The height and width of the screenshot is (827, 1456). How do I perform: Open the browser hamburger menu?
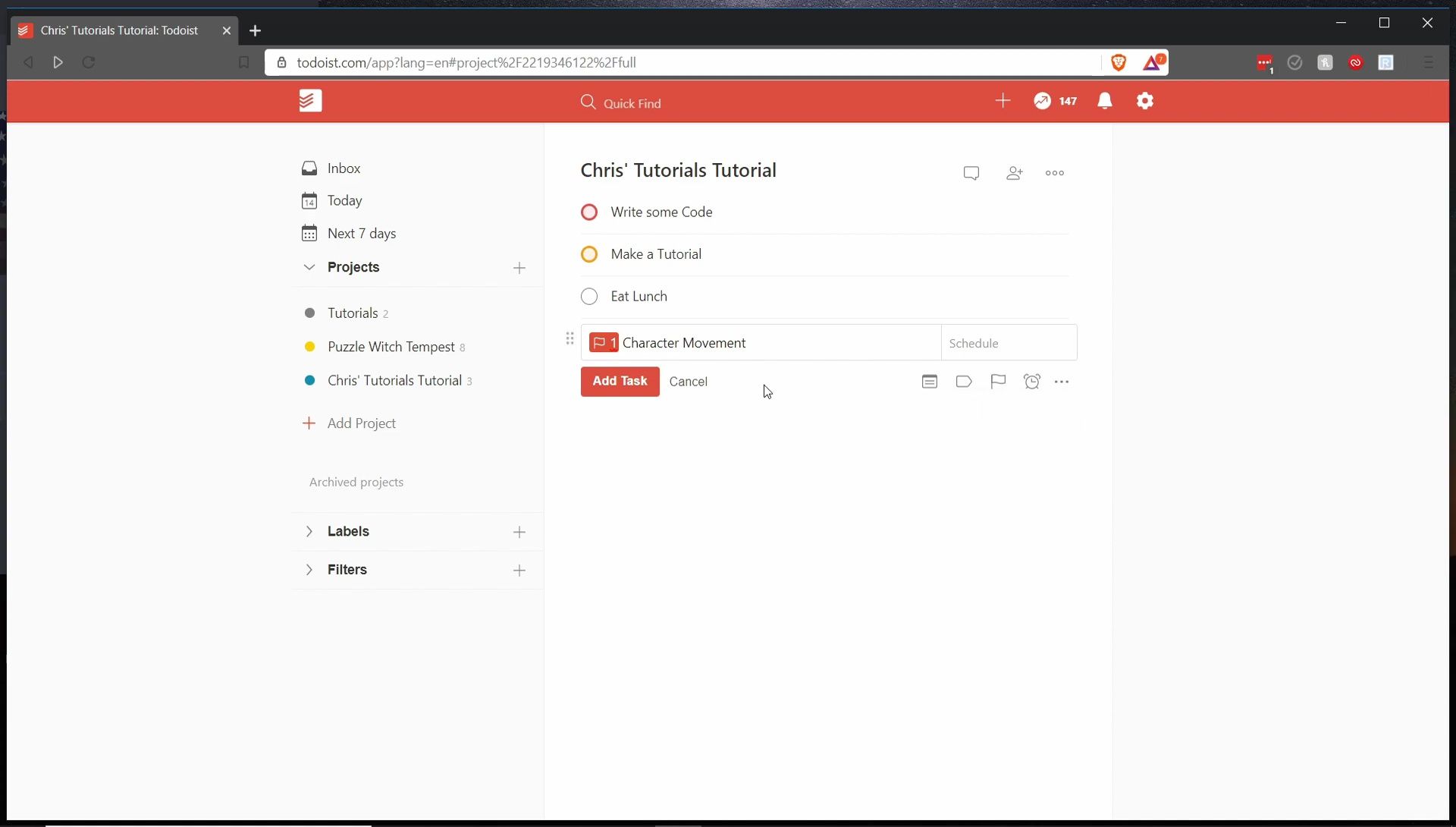coord(1429,62)
